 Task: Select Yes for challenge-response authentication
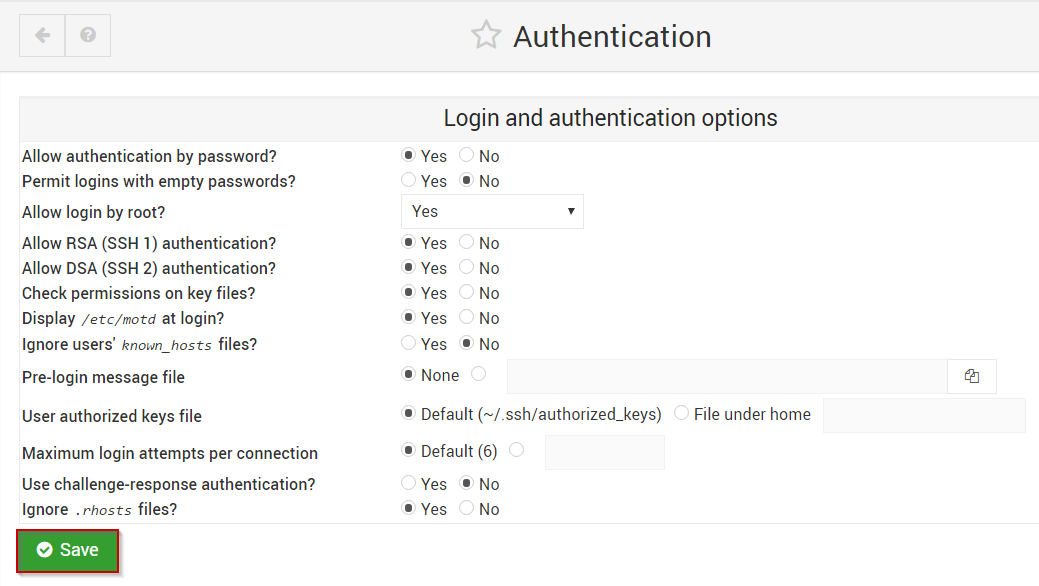coord(409,483)
